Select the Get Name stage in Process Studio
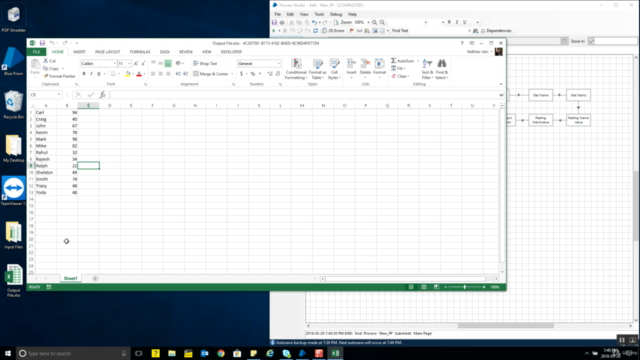Image resolution: width=640 pixels, height=360 pixels. pyautogui.click(x=541, y=95)
